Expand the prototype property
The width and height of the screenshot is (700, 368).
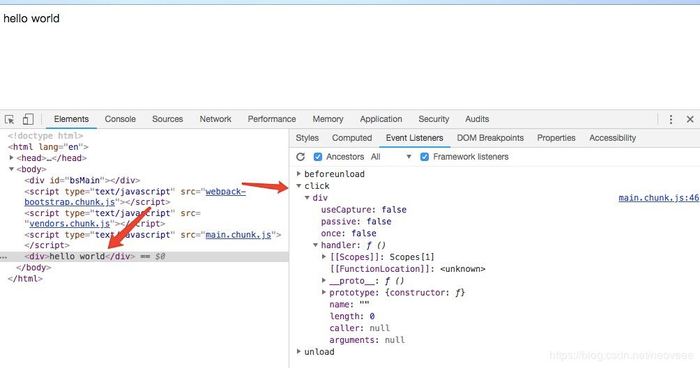coord(324,292)
